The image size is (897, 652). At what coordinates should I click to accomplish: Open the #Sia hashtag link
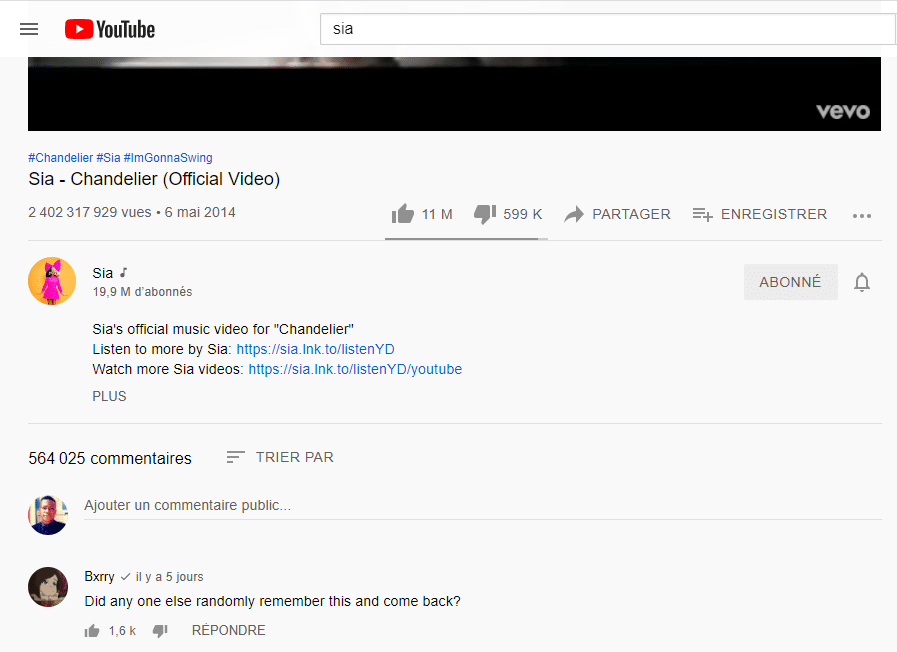point(108,158)
